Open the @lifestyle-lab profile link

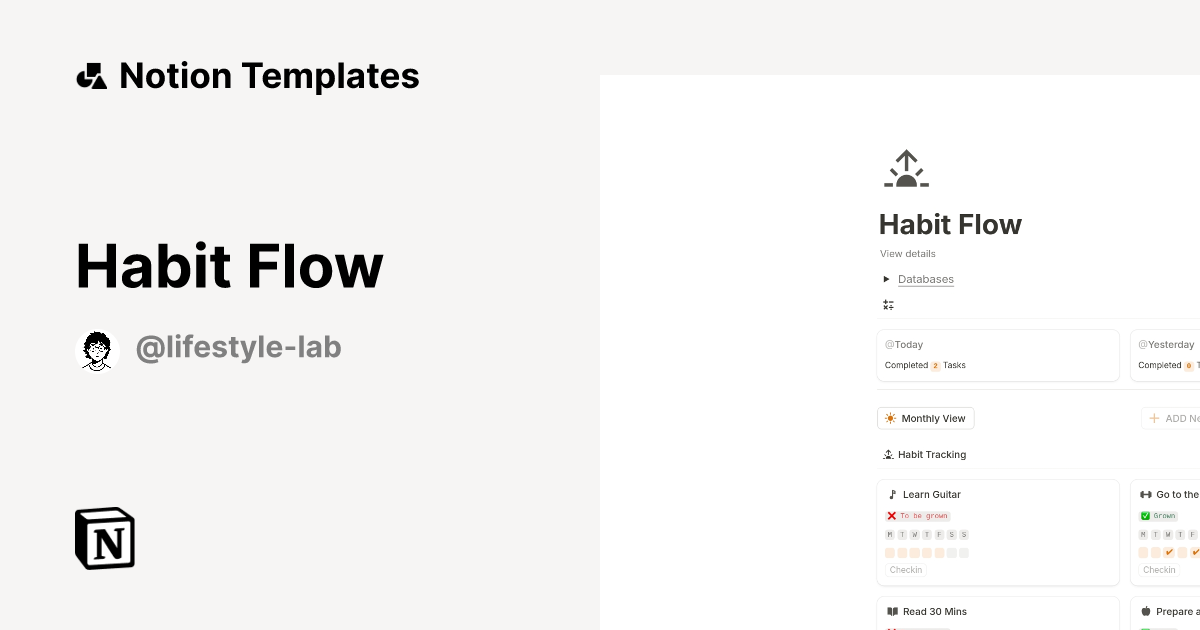(x=239, y=347)
